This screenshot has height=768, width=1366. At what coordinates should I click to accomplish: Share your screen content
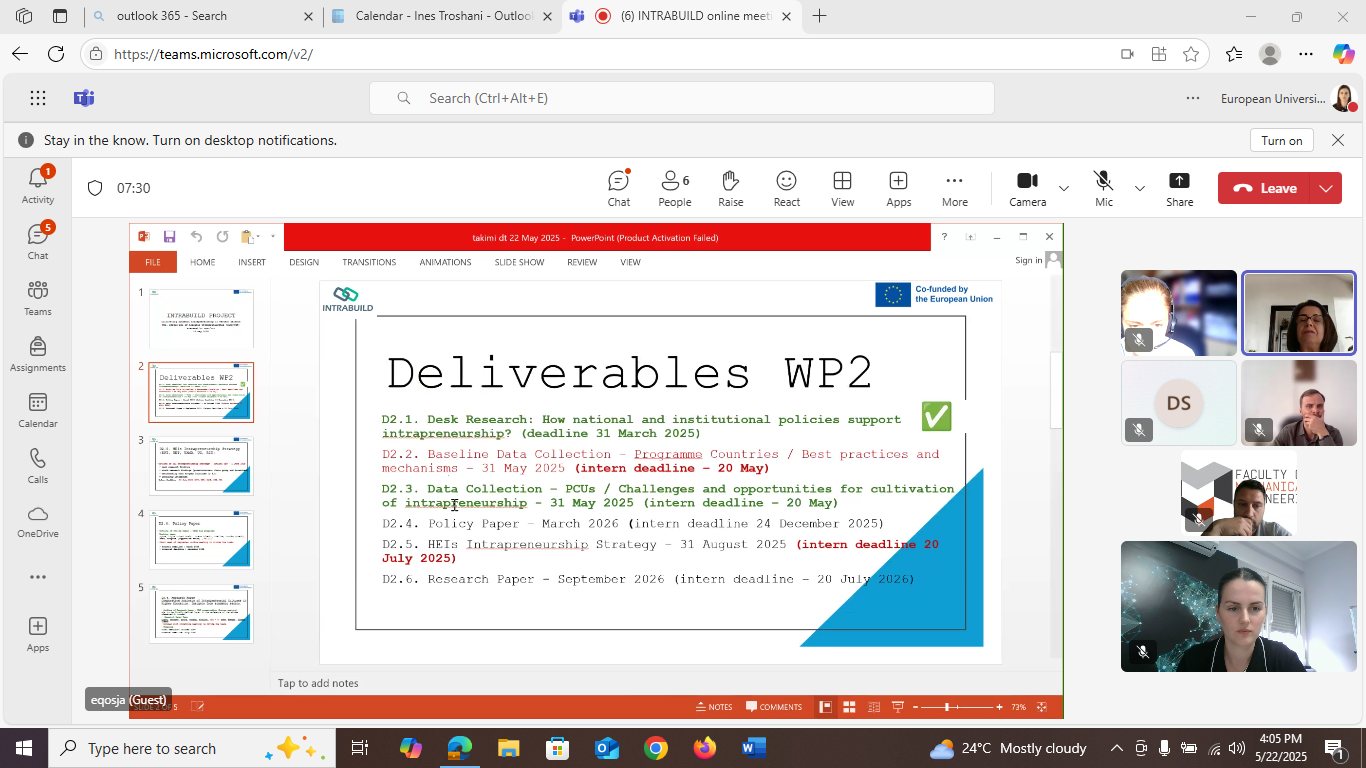click(x=1180, y=188)
